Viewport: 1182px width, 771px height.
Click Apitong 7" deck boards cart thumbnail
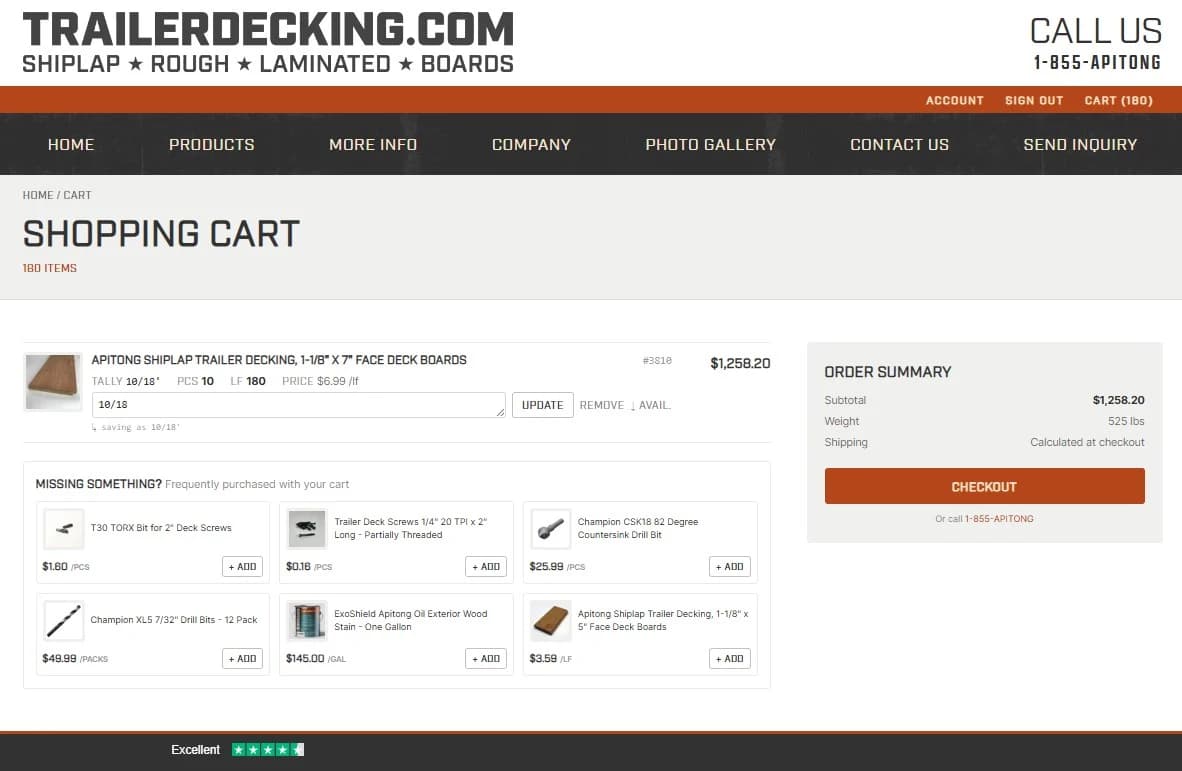[52, 382]
